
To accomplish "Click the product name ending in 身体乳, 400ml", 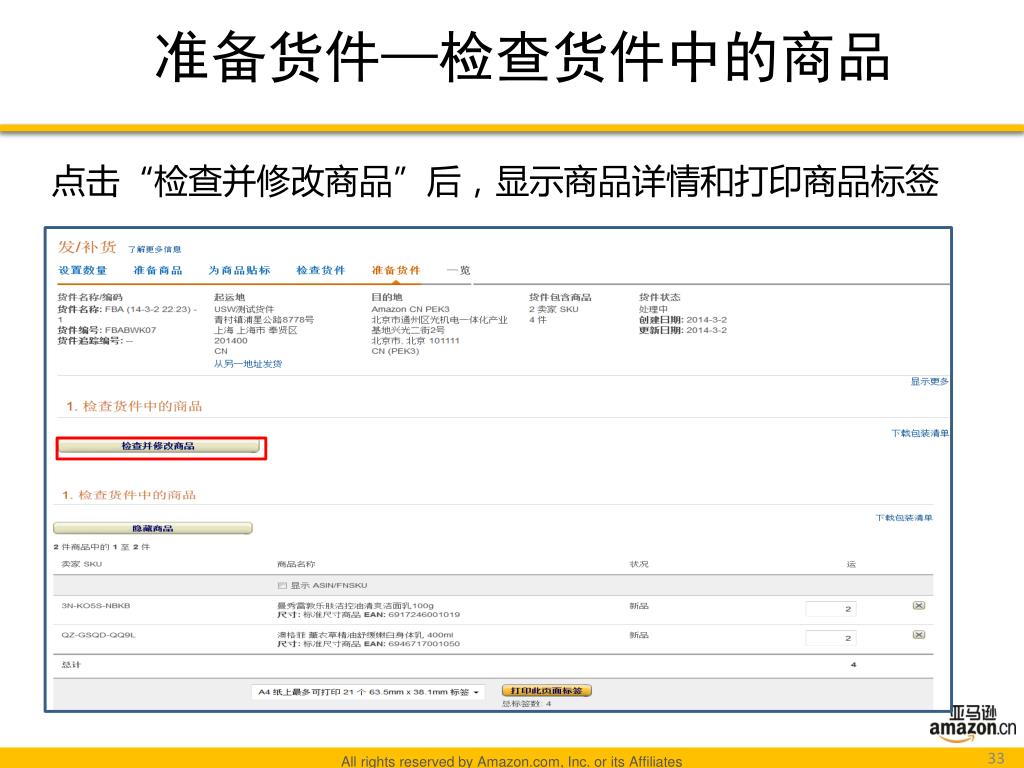I will click(365, 635).
